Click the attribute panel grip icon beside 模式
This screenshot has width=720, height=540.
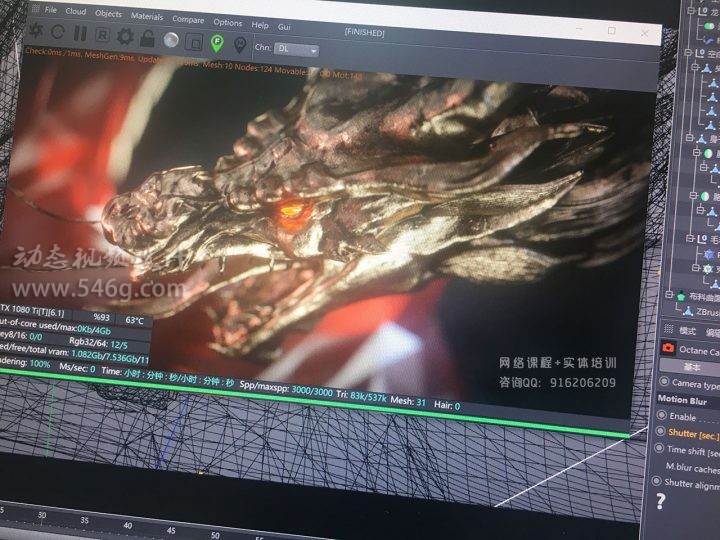pyautogui.click(x=669, y=328)
